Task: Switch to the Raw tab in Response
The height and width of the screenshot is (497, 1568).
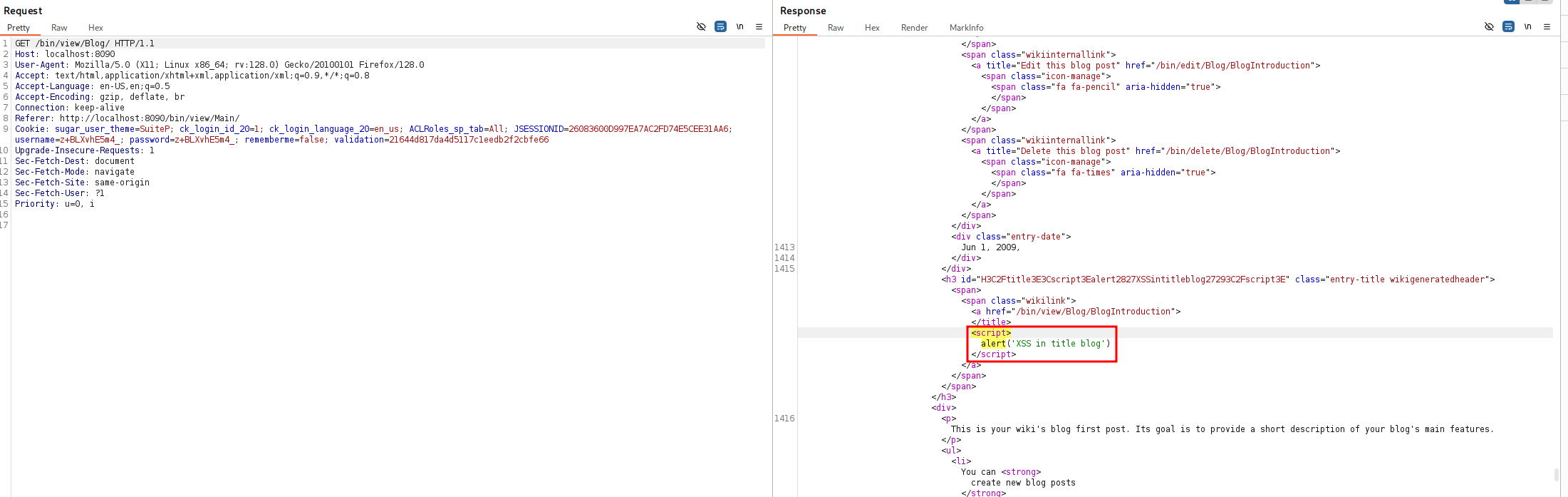Action: [836, 28]
